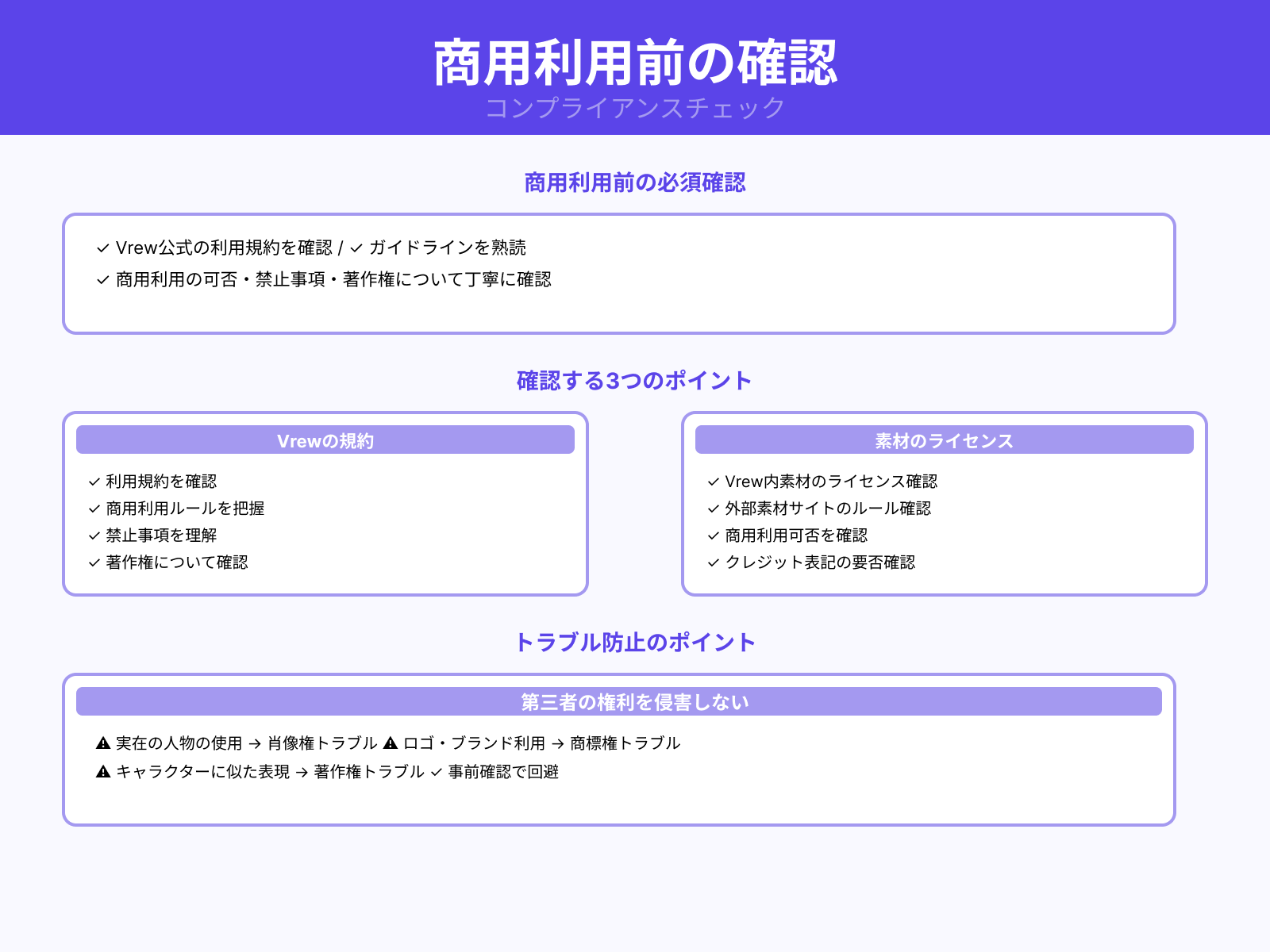
Task: Click the warning icon before ロゴ・ブランド利用
Action: click(x=390, y=743)
